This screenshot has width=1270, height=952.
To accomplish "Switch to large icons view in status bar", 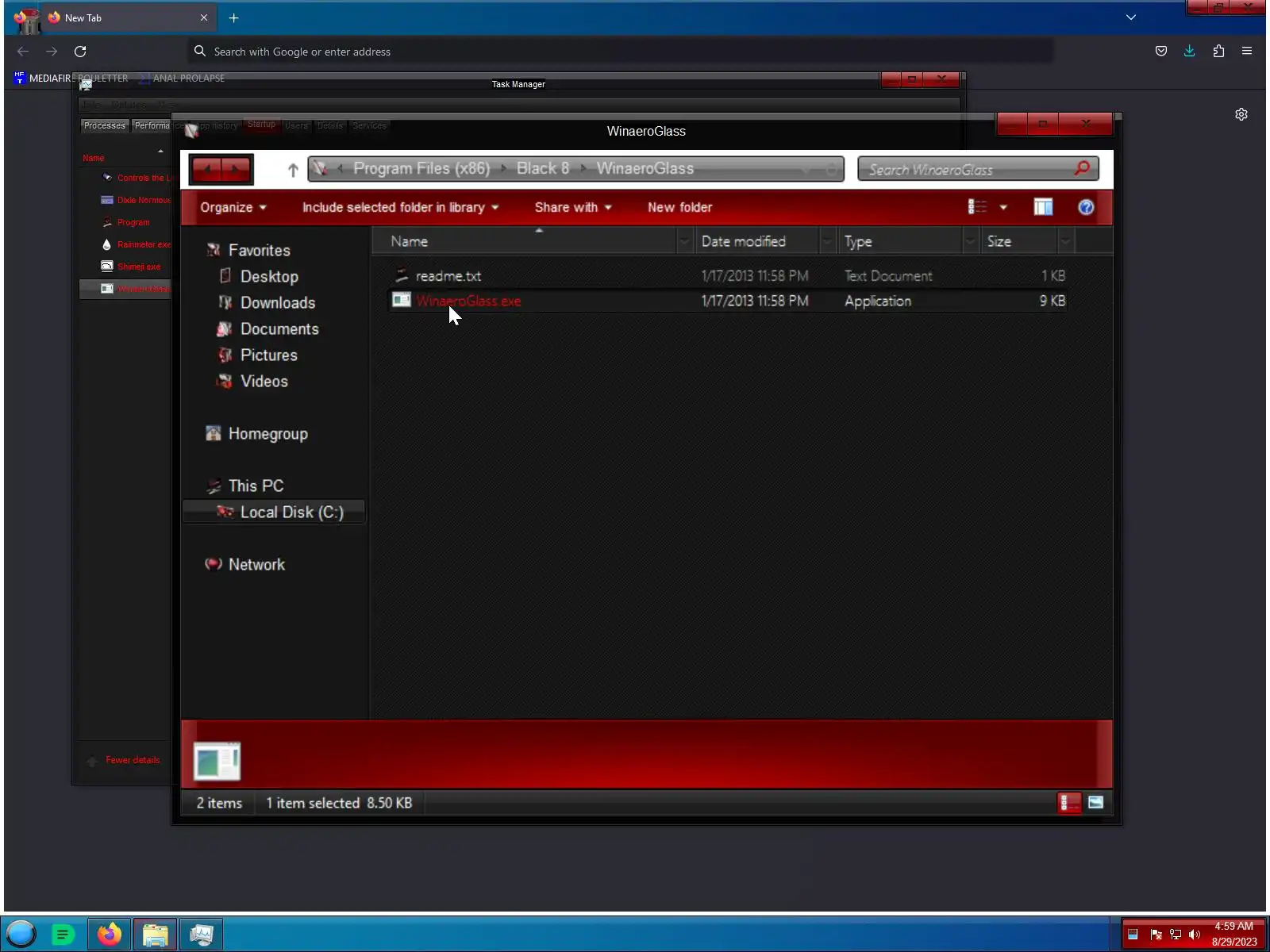I will pos(1095,803).
